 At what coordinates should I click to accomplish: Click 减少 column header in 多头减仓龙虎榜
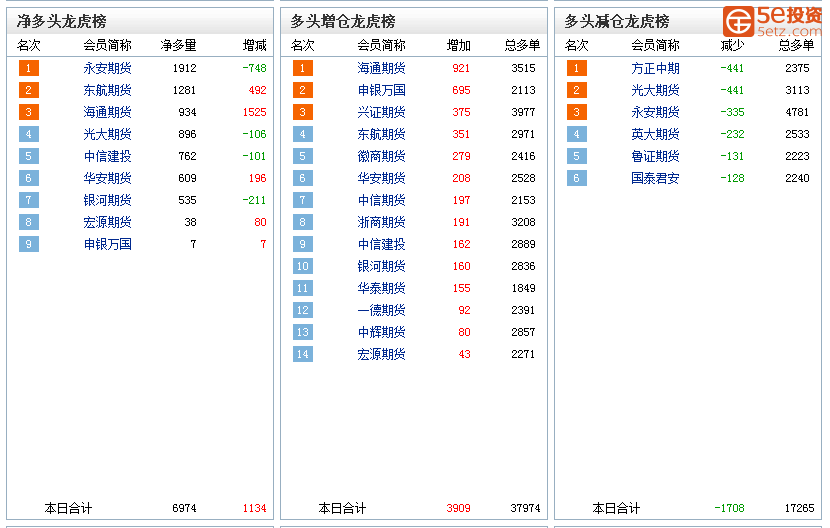tap(733, 46)
